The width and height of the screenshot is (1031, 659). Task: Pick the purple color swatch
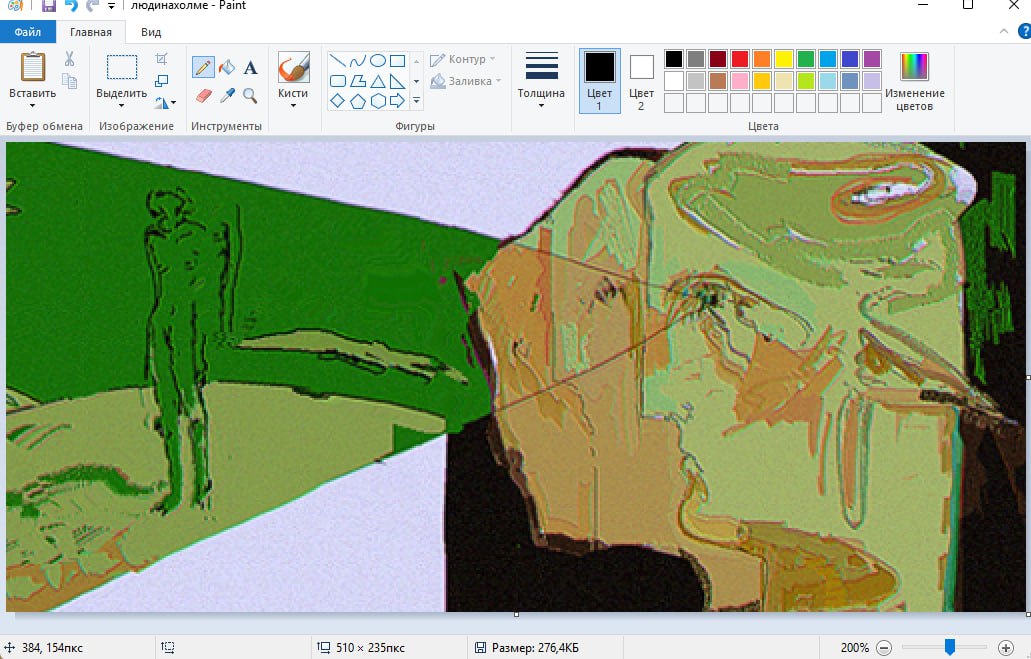[x=871, y=59]
